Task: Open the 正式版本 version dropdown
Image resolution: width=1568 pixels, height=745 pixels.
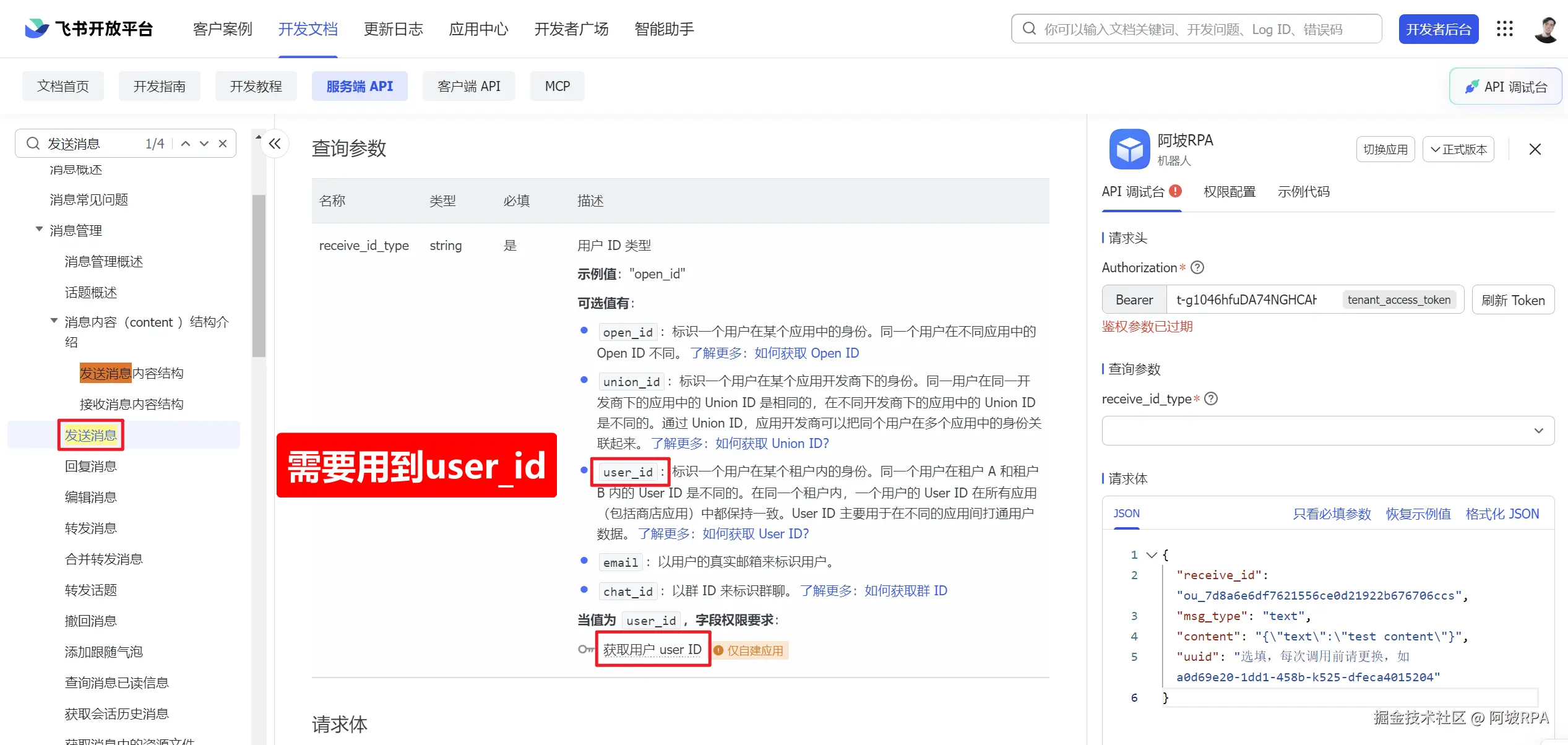Action: [1458, 149]
